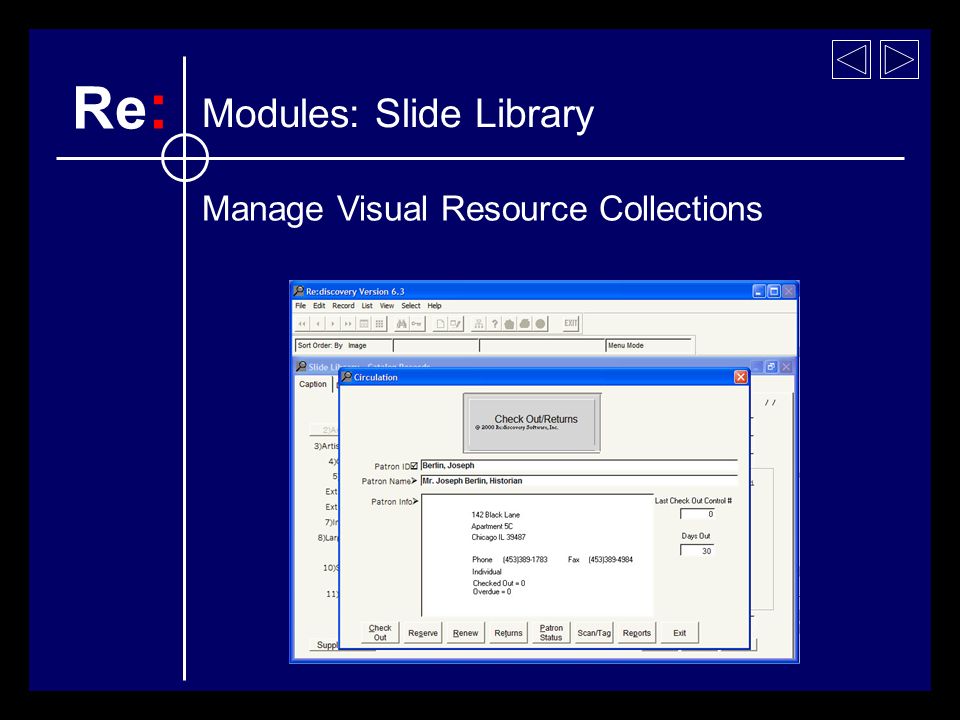The image size is (960, 720).
Task: Go to the first record toolbar icon
Action: click(302, 324)
